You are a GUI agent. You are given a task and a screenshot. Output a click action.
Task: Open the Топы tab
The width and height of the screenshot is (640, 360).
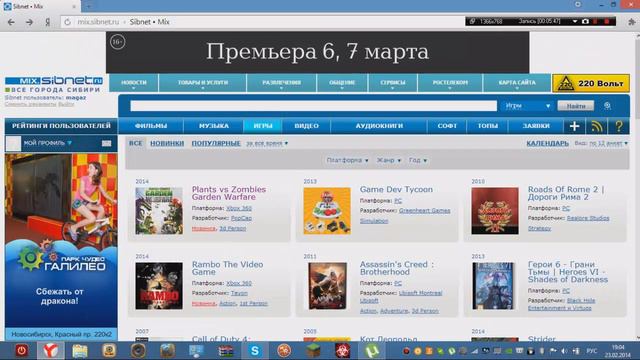pos(487,126)
